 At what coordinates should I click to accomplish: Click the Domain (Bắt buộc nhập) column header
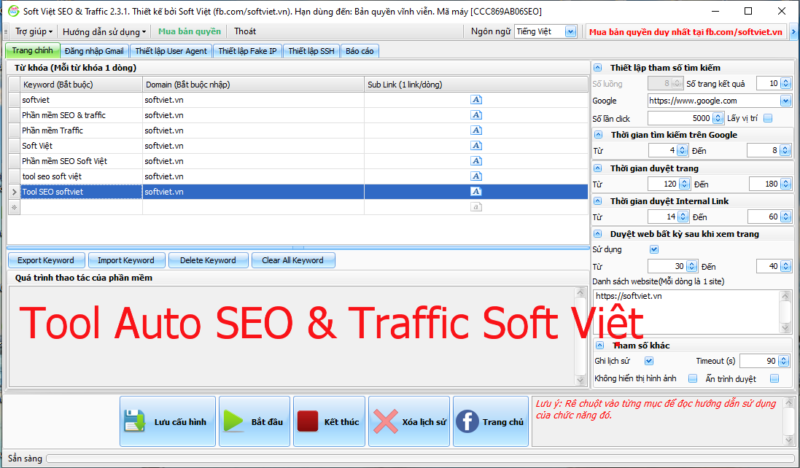pyautogui.click(x=254, y=85)
